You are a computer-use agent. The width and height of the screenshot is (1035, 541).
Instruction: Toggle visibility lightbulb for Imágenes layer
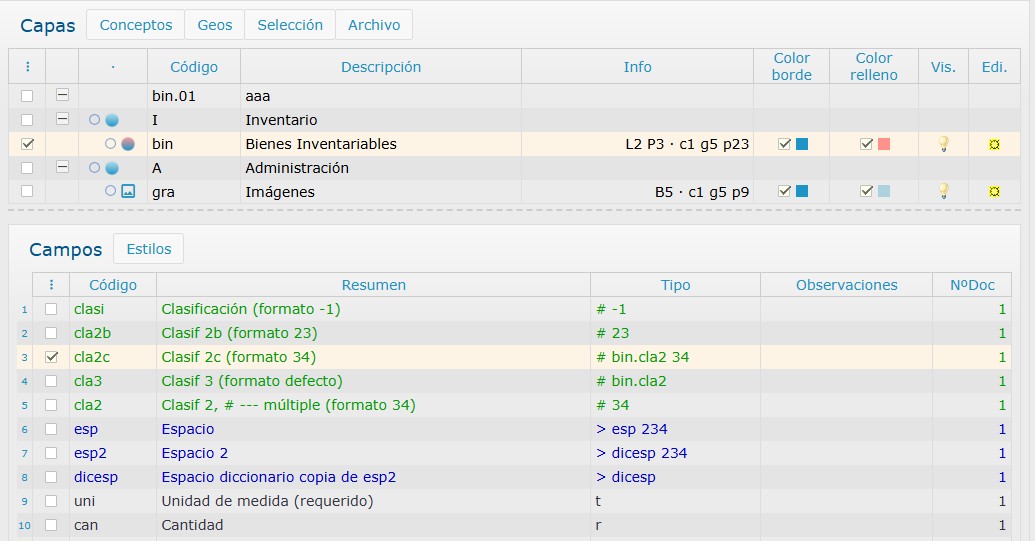[x=942, y=191]
